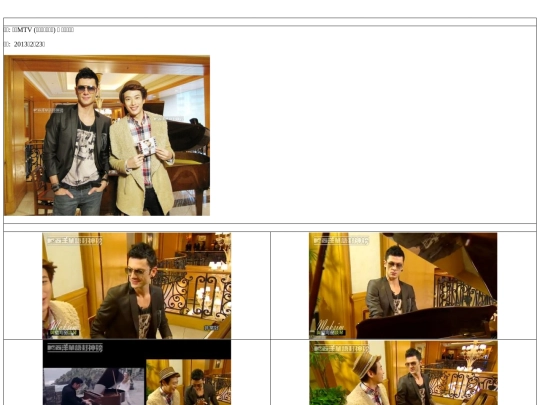Open the split-screen thumbnail with black banner
Image resolution: width=540 pixels, height=405 pixels.
[137, 373]
